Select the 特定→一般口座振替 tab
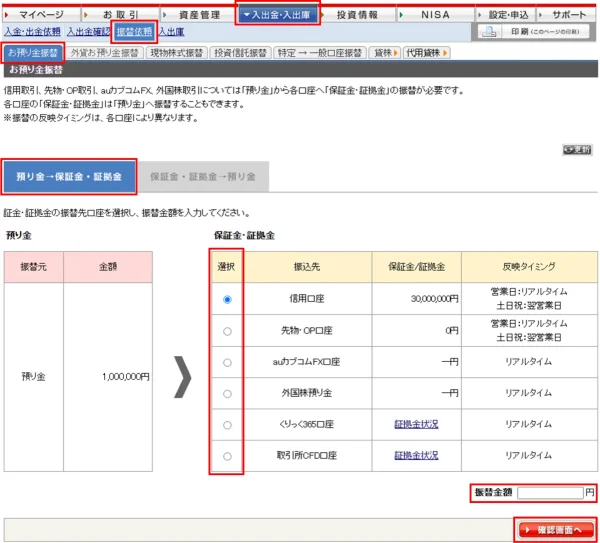Image resolution: width=600 pixels, height=543 pixels. click(x=320, y=53)
